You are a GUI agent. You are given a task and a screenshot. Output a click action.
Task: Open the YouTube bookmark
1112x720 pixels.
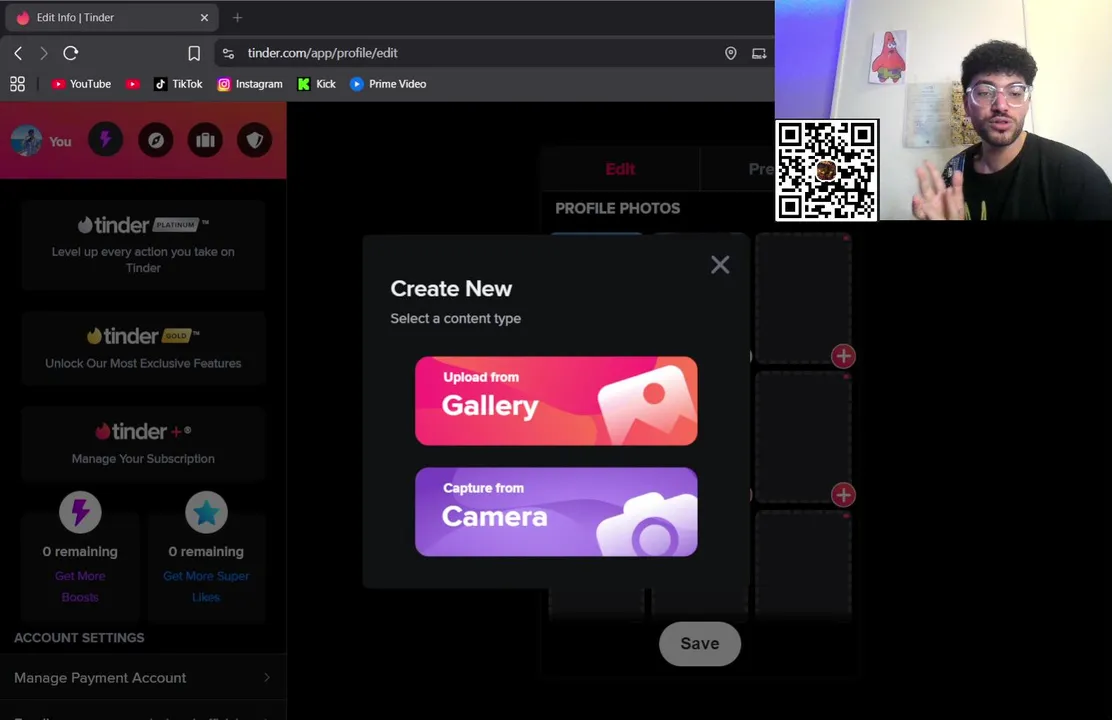pyautogui.click(x=81, y=84)
